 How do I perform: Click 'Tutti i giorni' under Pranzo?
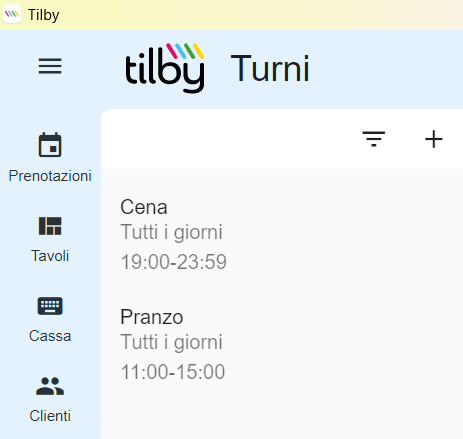171,342
